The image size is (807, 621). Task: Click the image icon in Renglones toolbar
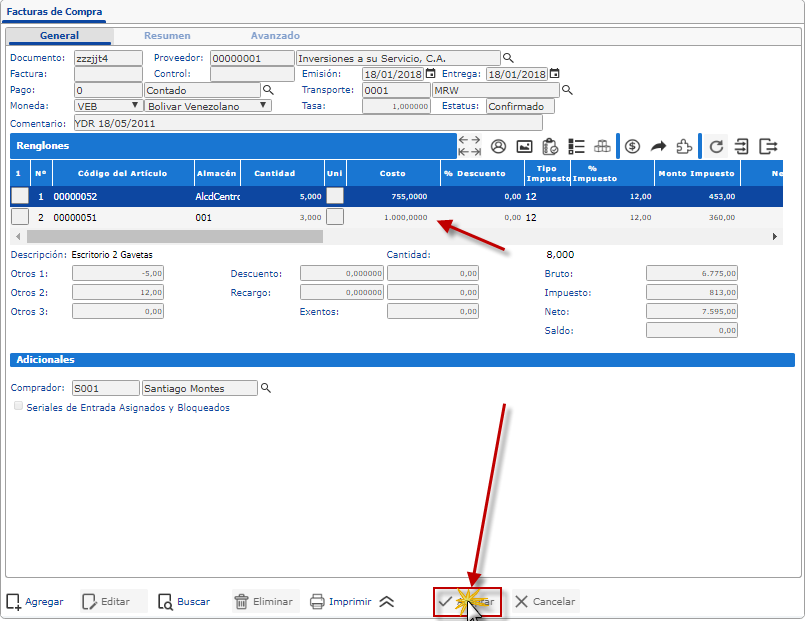point(523,146)
